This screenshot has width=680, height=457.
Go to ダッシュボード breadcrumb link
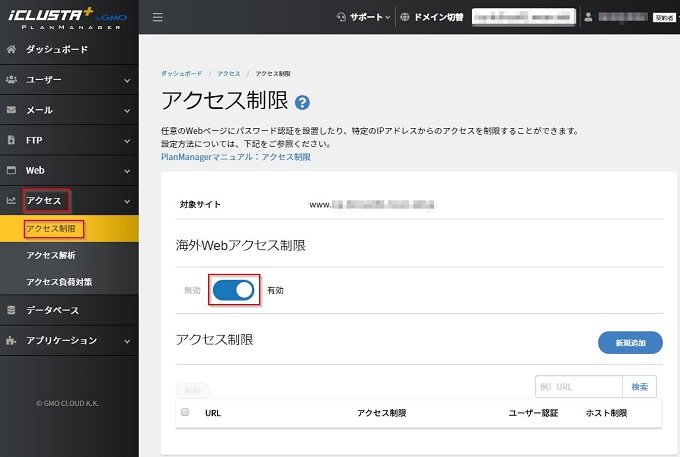coord(181,74)
